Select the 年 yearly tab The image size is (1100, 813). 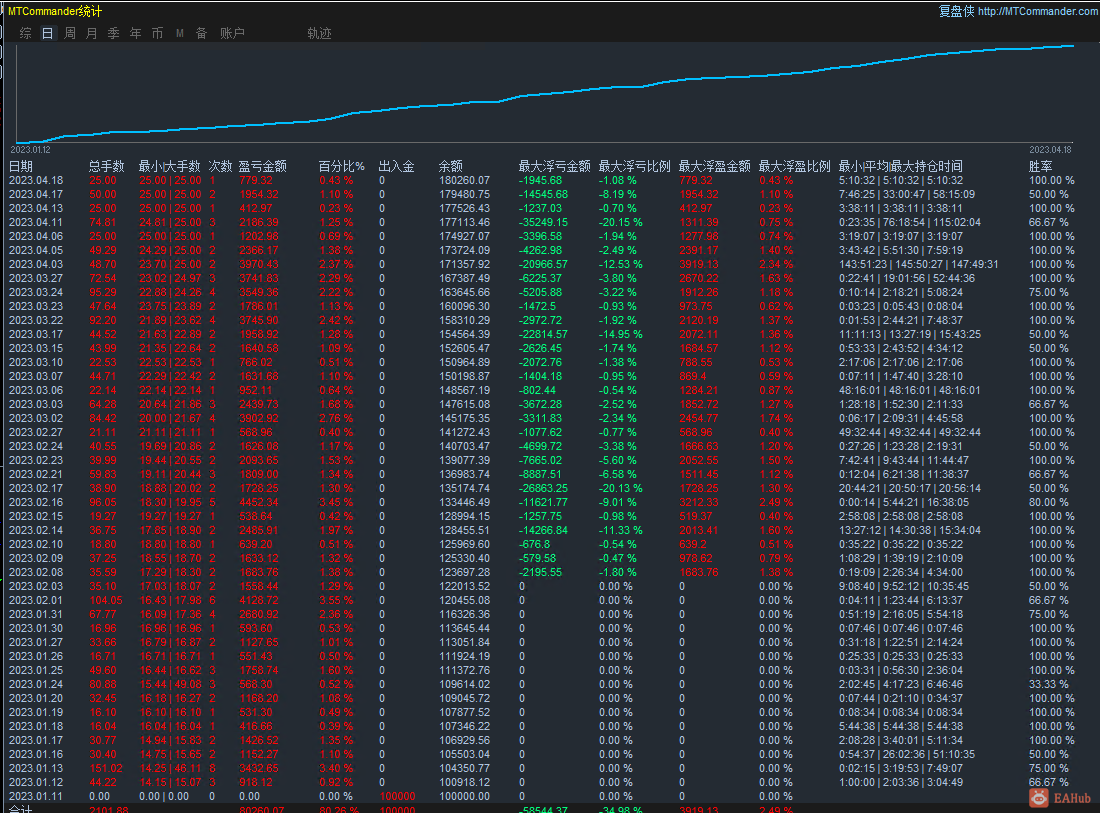pyautogui.click(x=135, y=33)
